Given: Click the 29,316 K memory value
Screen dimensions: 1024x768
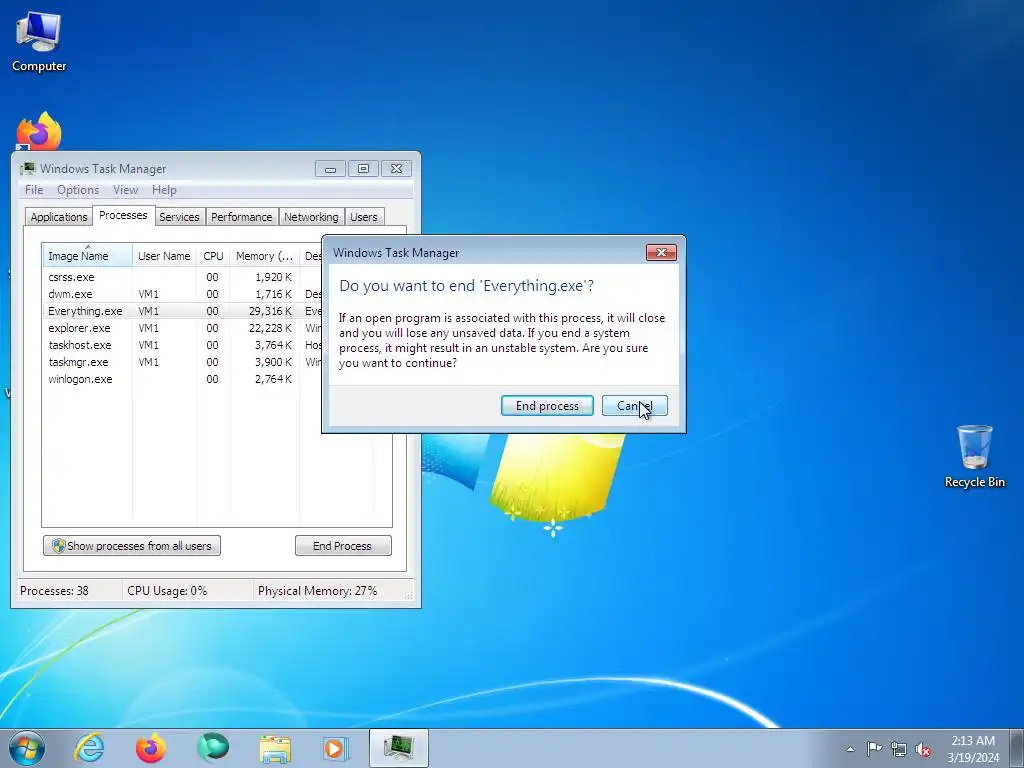Looking at the screenshot, I should 270,311.
